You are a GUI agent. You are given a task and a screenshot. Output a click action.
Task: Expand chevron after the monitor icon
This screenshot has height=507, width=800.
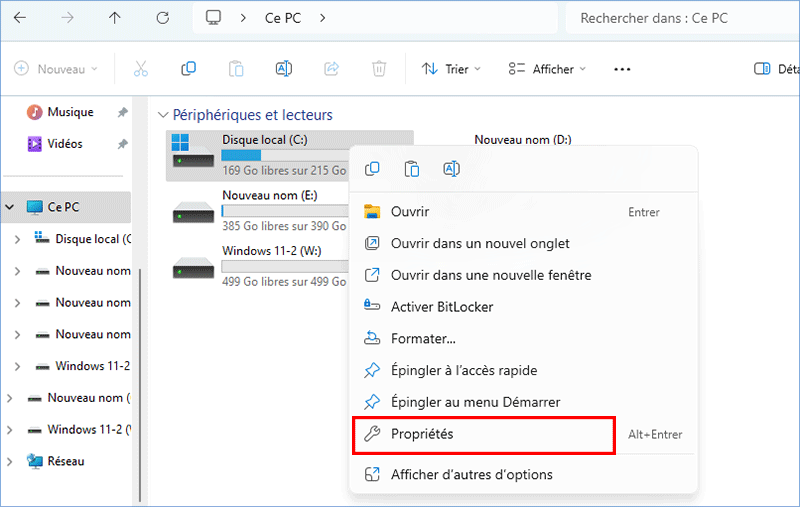243,18
